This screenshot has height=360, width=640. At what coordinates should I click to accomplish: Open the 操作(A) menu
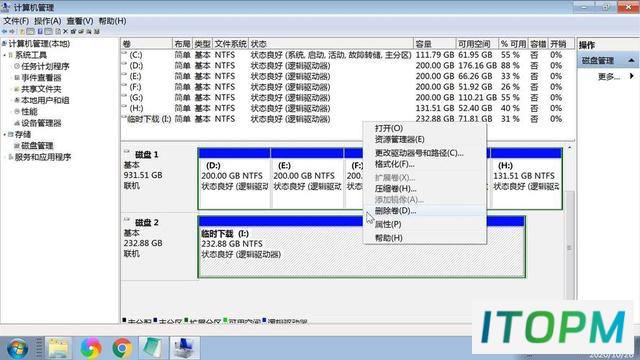pyautogui.click(x=47, y=21)
